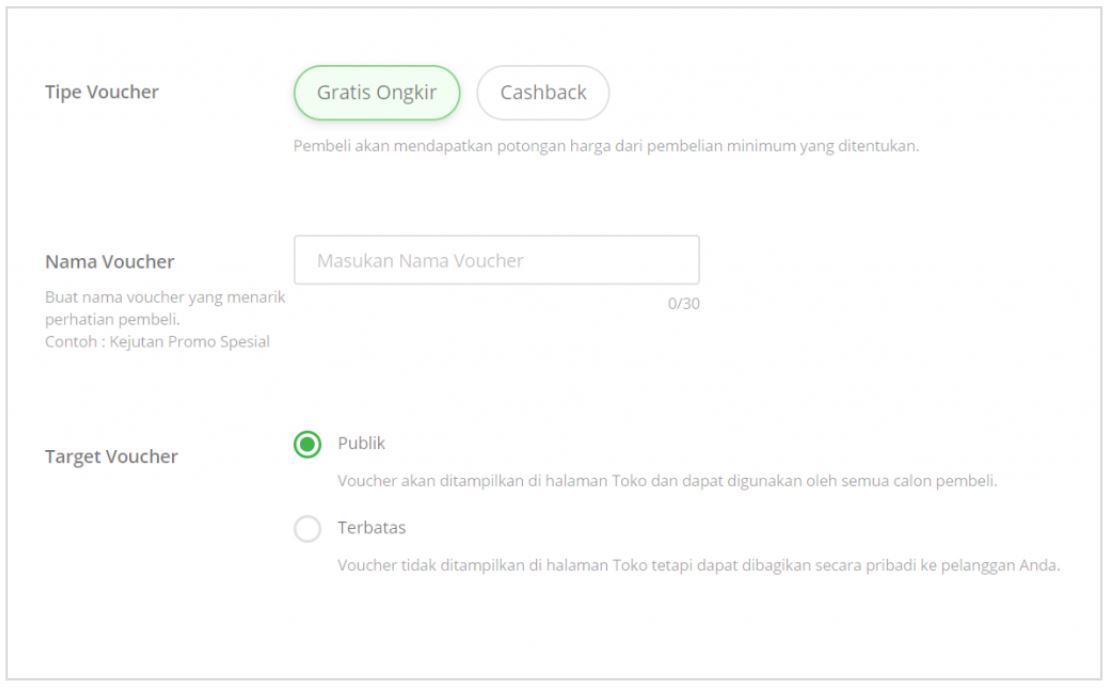Click the empty circle beside Terbatas
The height and width of the screenshot is (688, 1111).
[308, 529]
